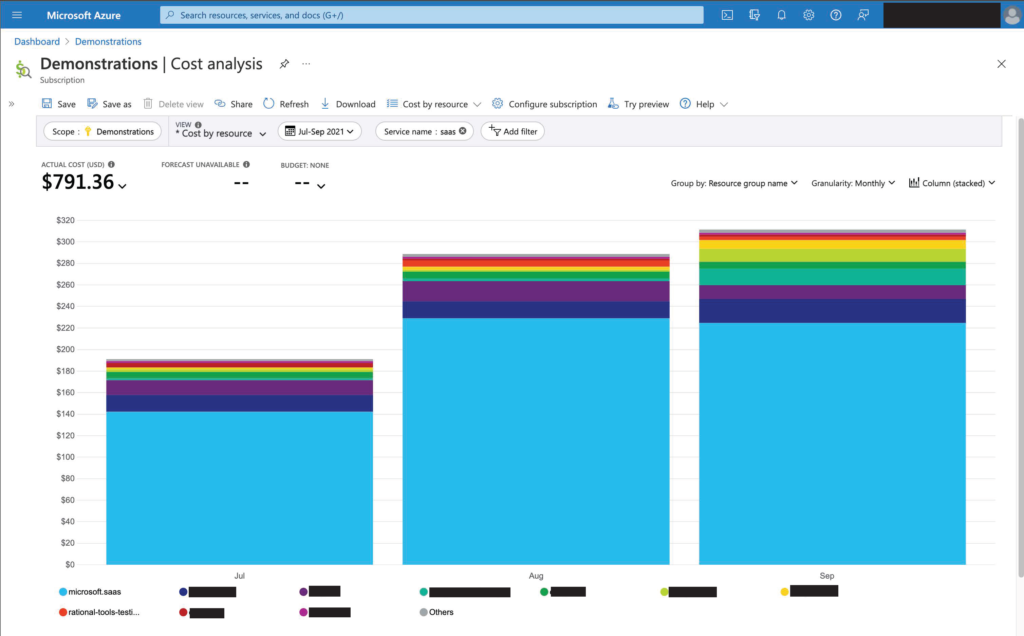
Task: Expand the Actual cost amount selector
Action: pos(122,184)
